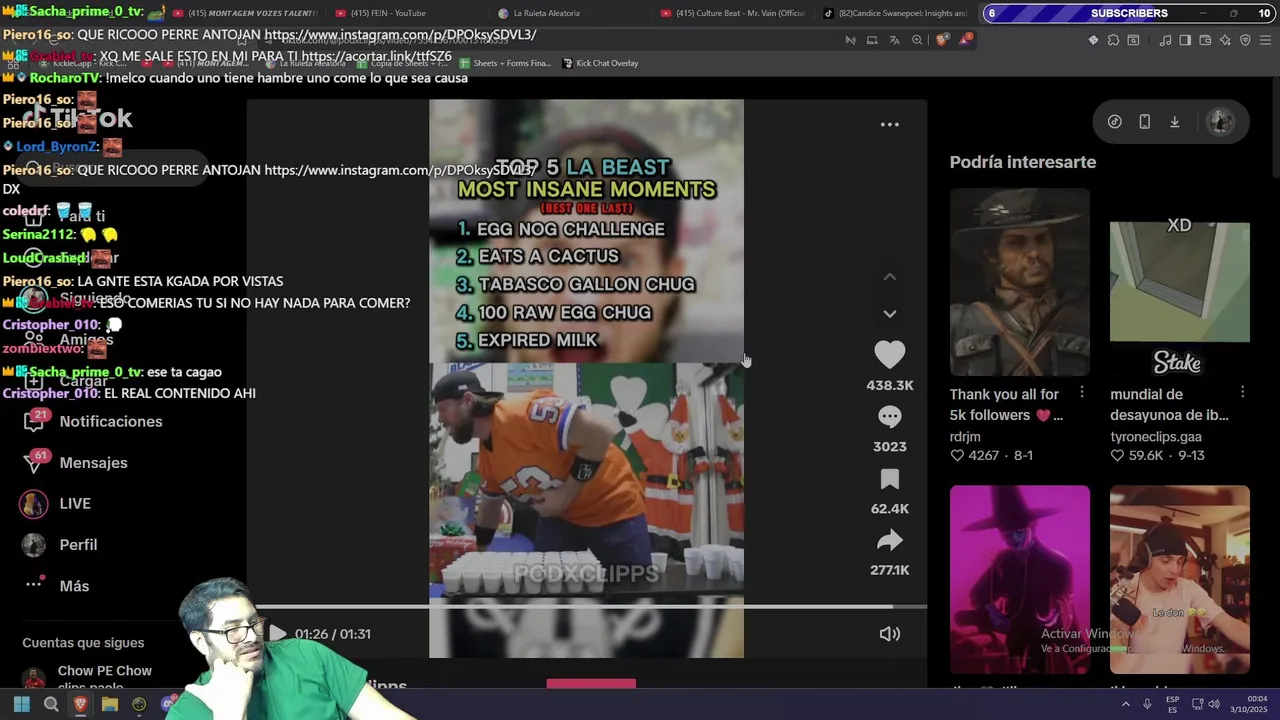1280x720 pixels.
Task: Open the three-dot options on the video
Action: click(889, 125)
